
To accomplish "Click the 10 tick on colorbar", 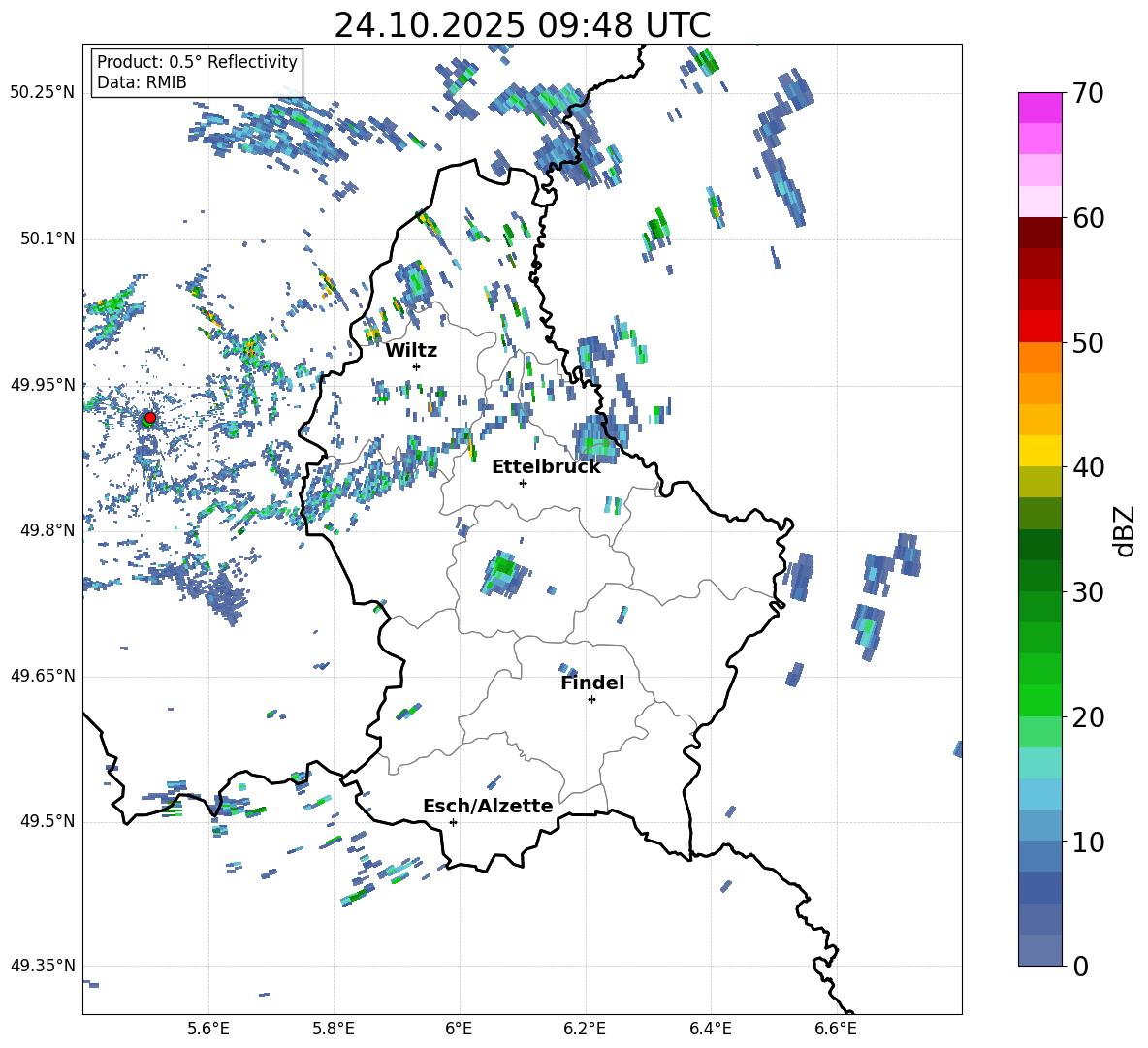I will click(1087, 842).
